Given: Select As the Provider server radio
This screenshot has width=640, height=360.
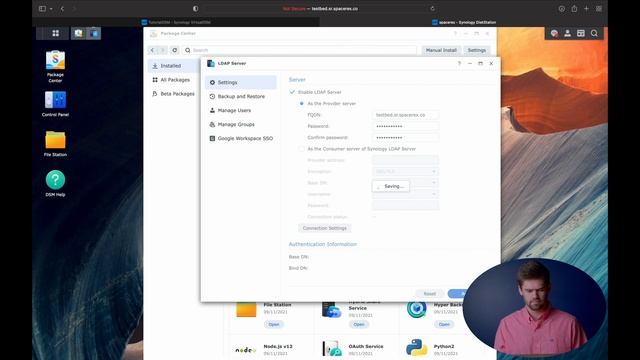Looking at the screenshot, I should (302, 103).
